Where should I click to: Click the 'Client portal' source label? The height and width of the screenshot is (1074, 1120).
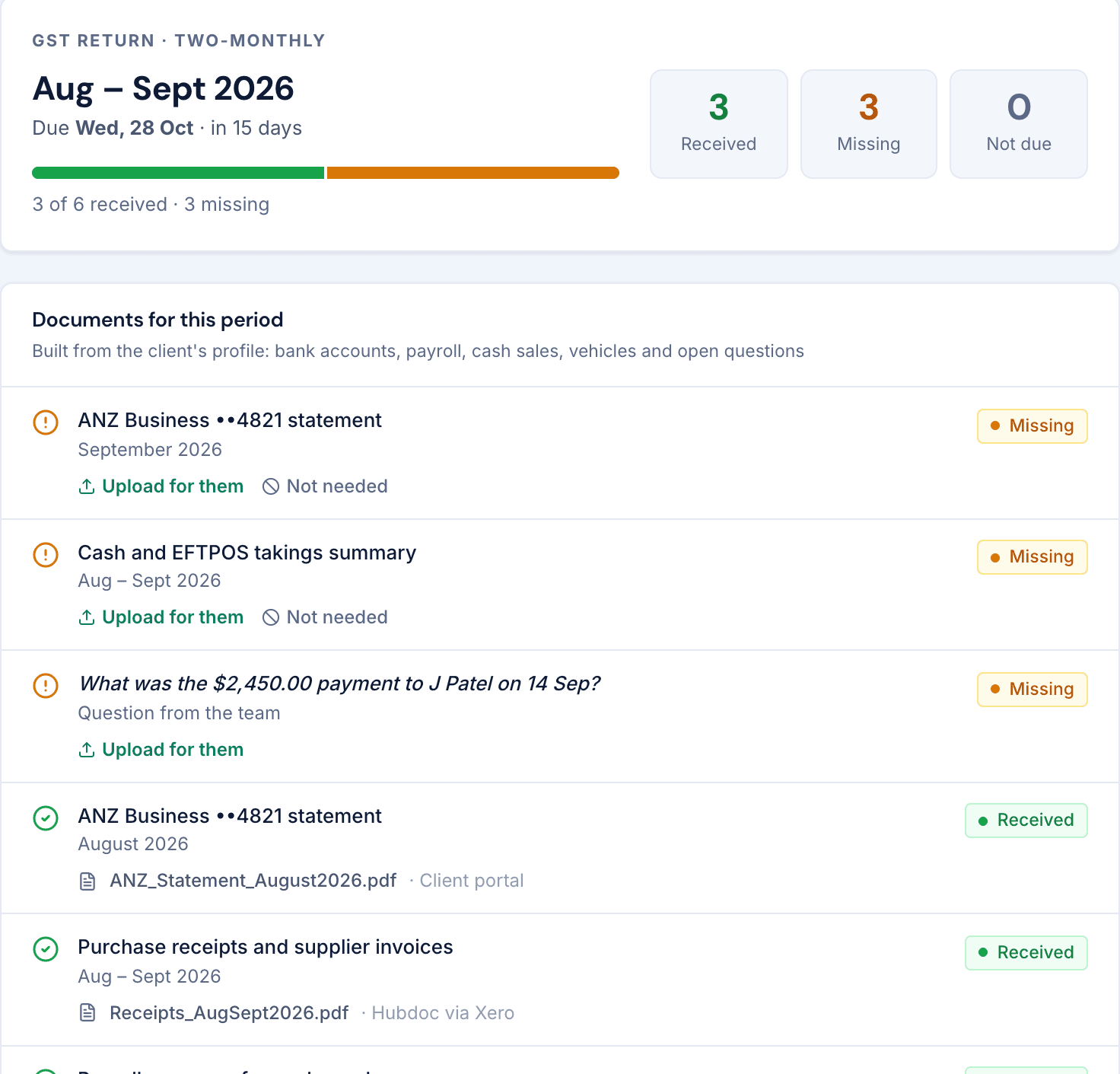(x=472, y=881)
